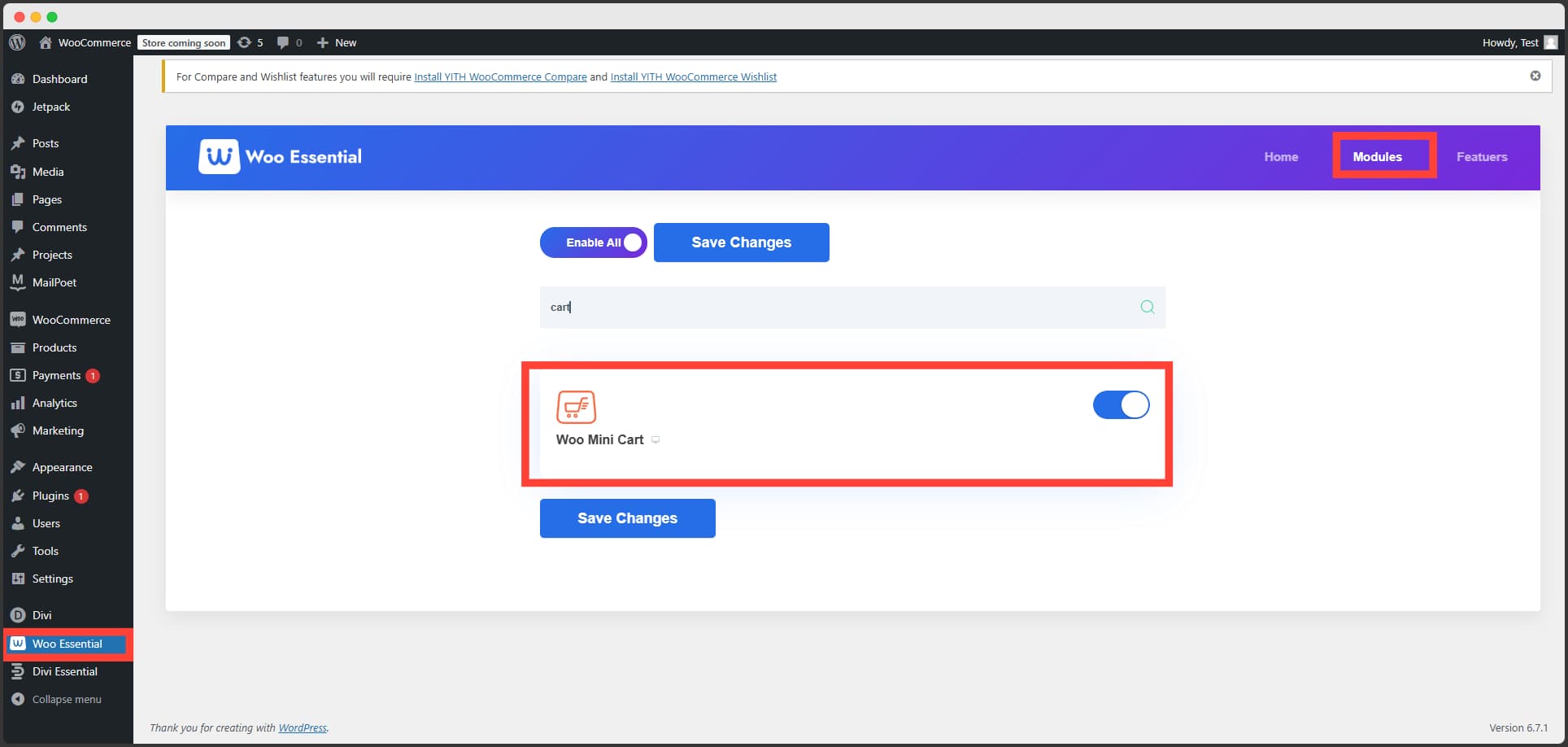The width and height of the screenshot is (1568, 747).
Task: Click the Products box icon
Action: pyautogui.click(x=18, y=347)
